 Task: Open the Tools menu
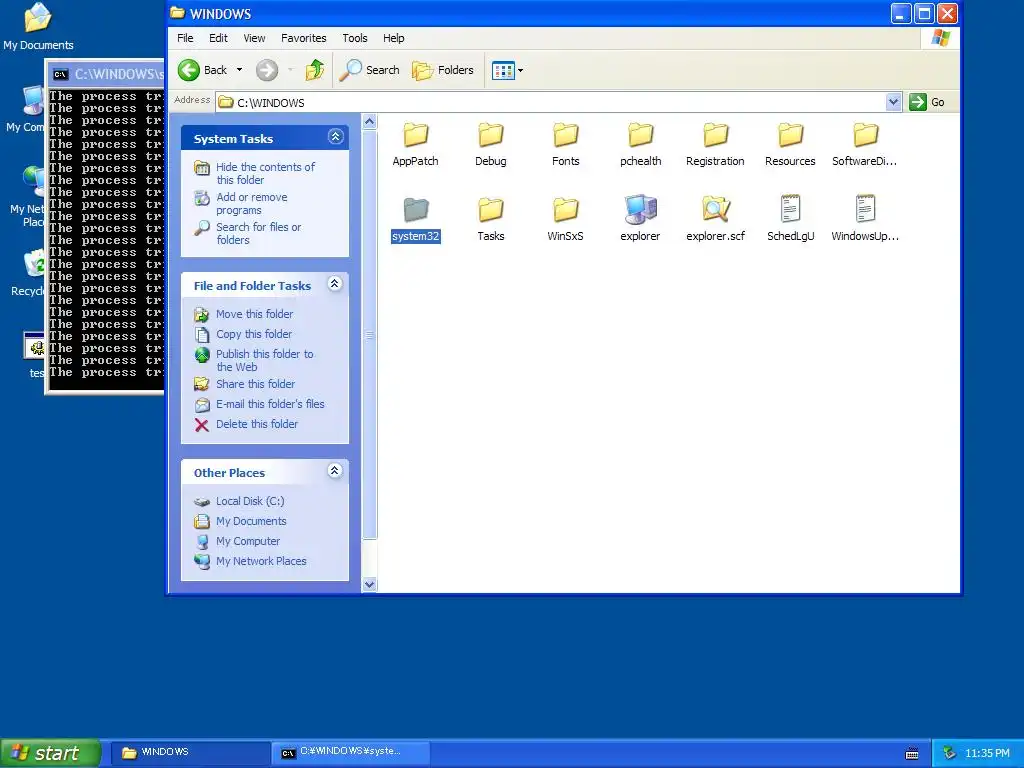tap(355, 38)
